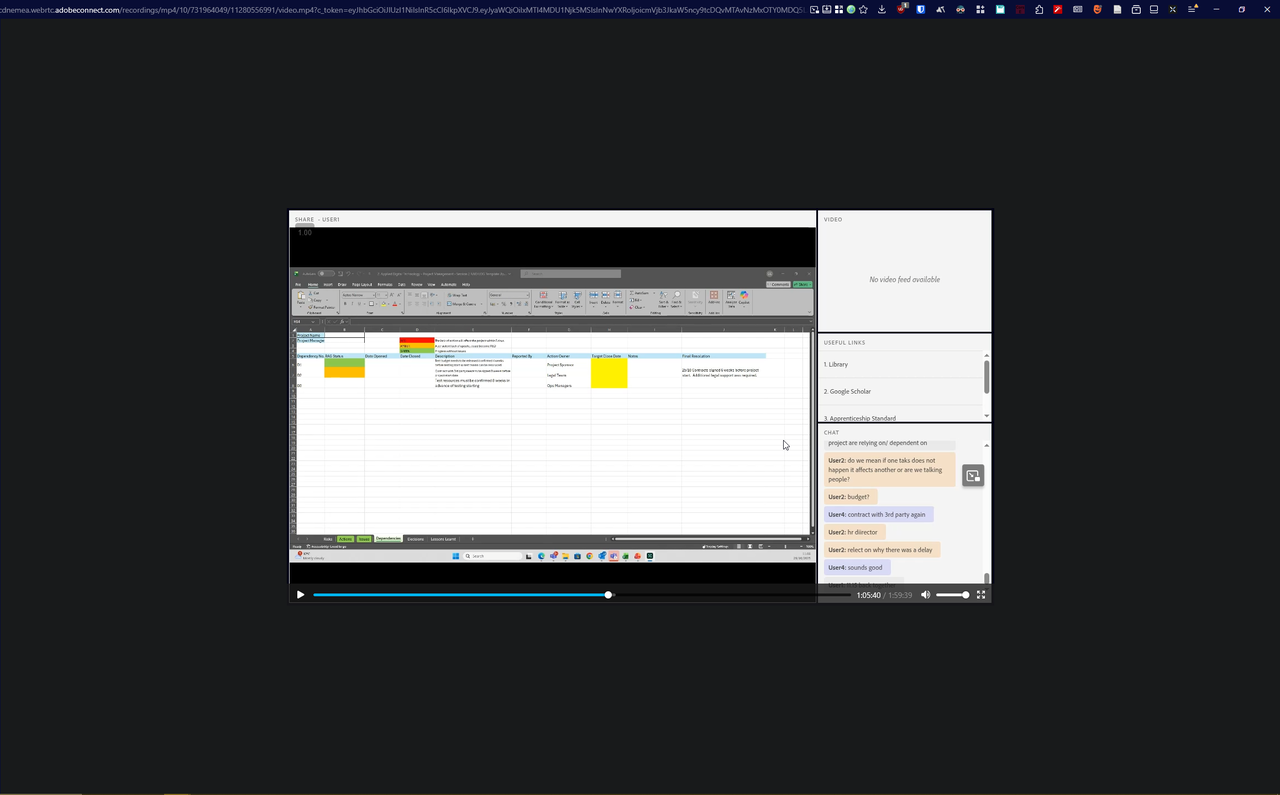
Task: Adjust the player volume slider
Action: [952, 594]
